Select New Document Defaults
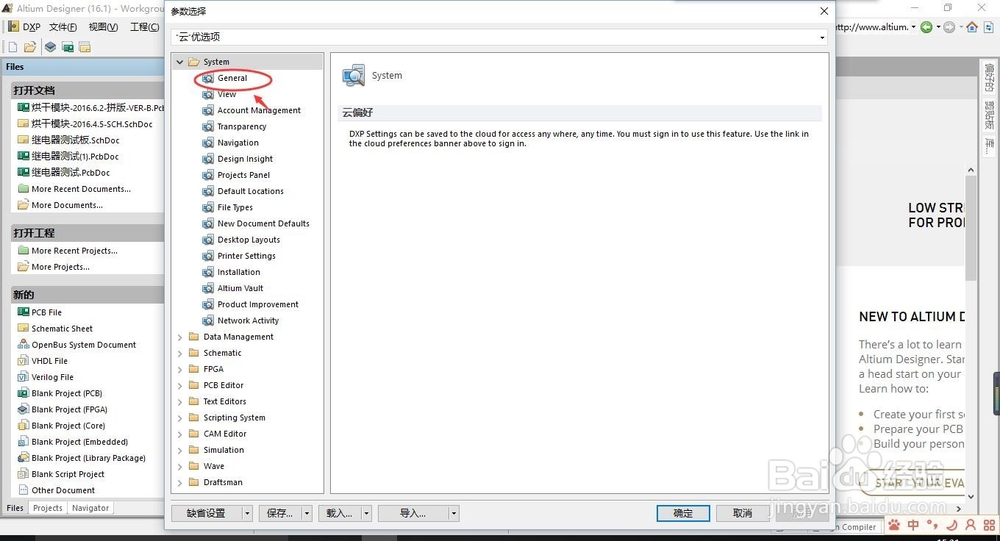Screen dimensions: 1000x541 (263, 223)
